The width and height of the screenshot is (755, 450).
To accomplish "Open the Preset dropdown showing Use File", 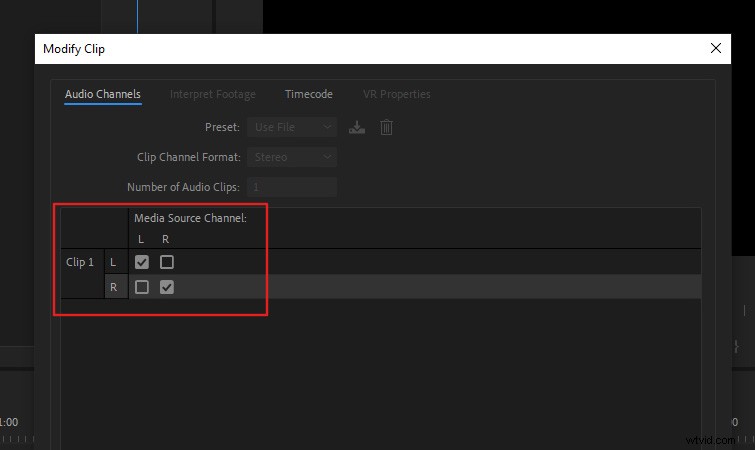I will (x=292, y=127).
